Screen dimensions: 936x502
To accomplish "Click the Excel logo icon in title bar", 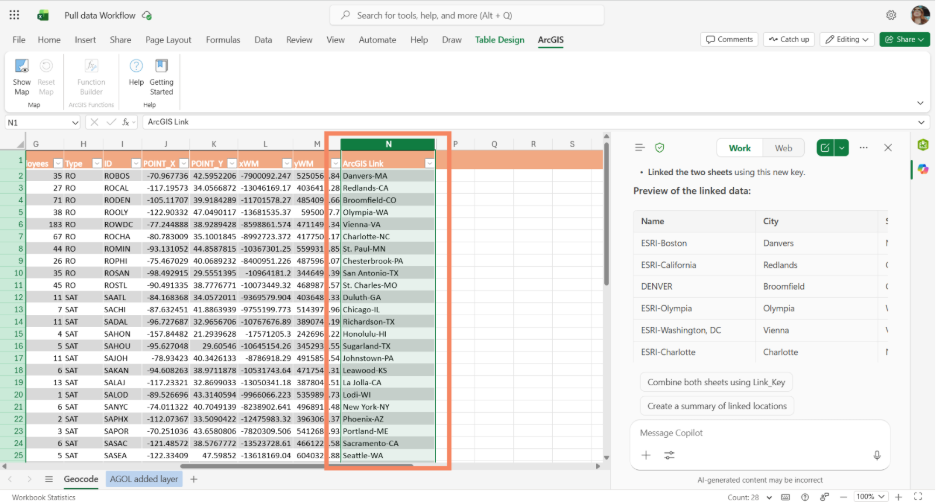I will pos(43,16).
